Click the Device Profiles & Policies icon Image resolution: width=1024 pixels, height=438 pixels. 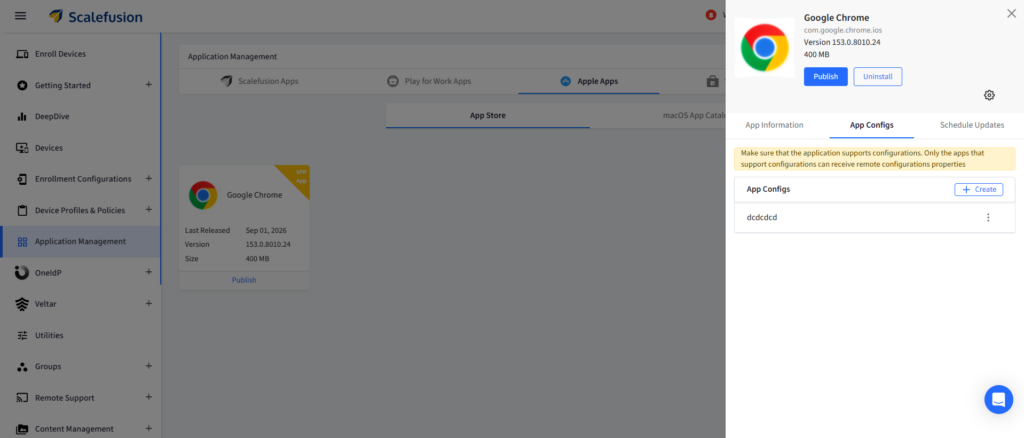click(x=22, y=210)
